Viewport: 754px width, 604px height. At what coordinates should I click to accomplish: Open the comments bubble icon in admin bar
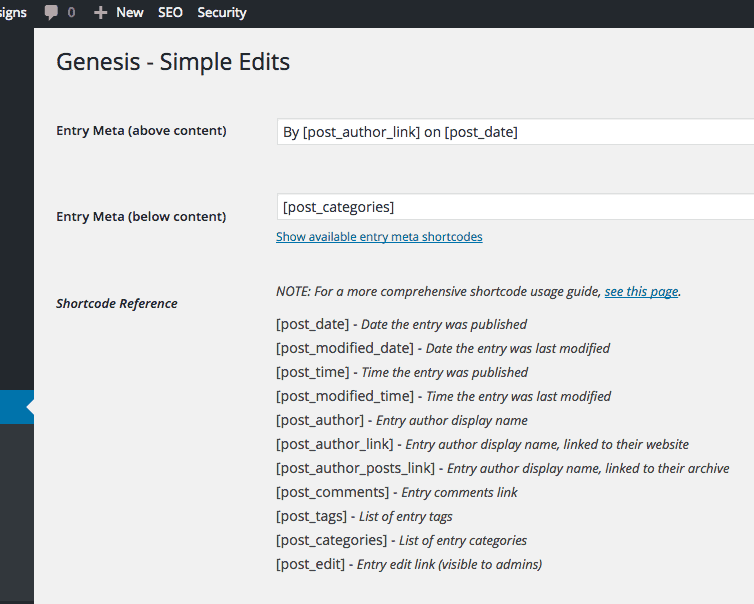(x=51, y=13)
